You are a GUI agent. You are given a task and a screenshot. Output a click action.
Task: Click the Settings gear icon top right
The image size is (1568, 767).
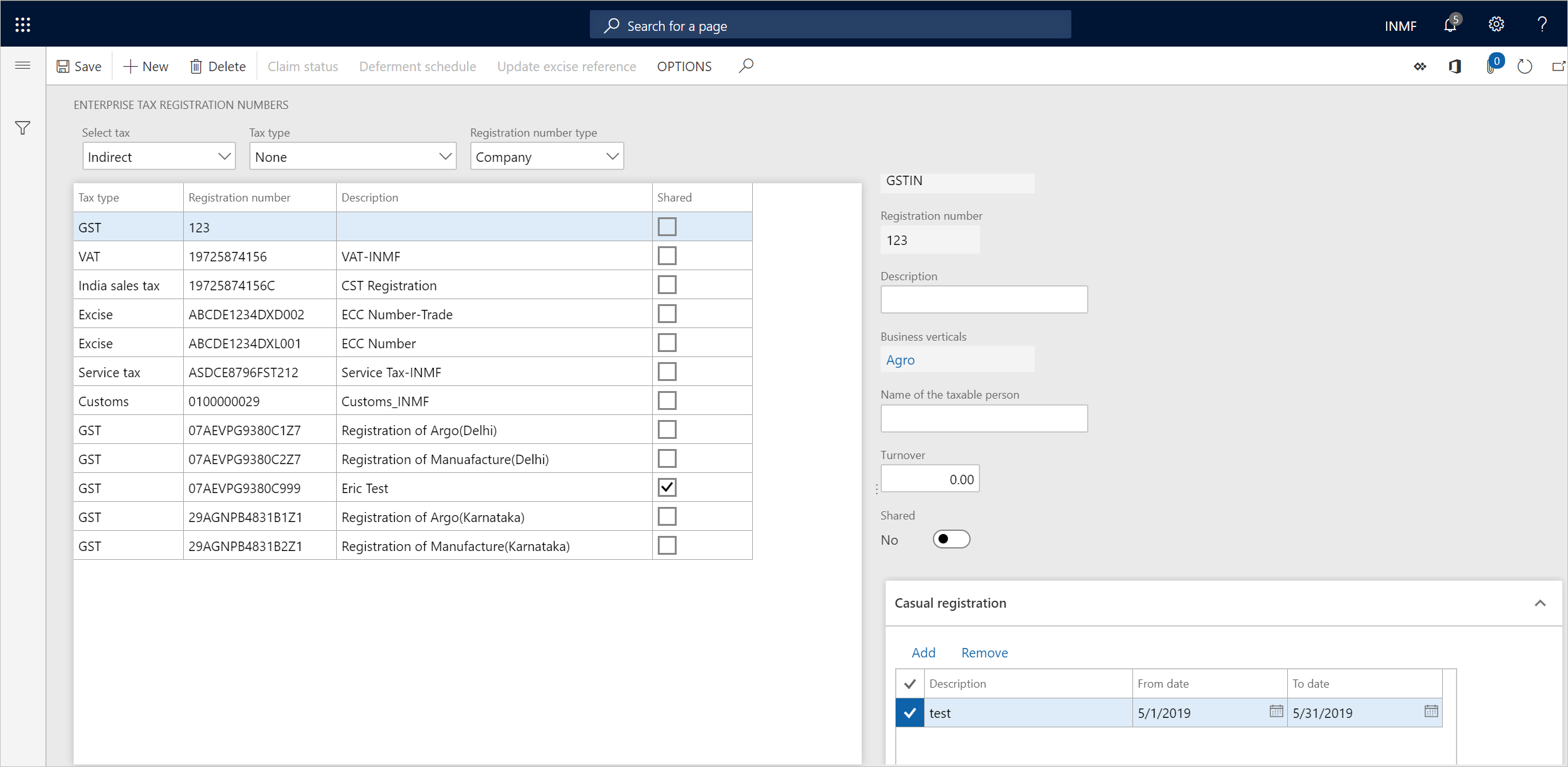click(x=1495, y=24)
